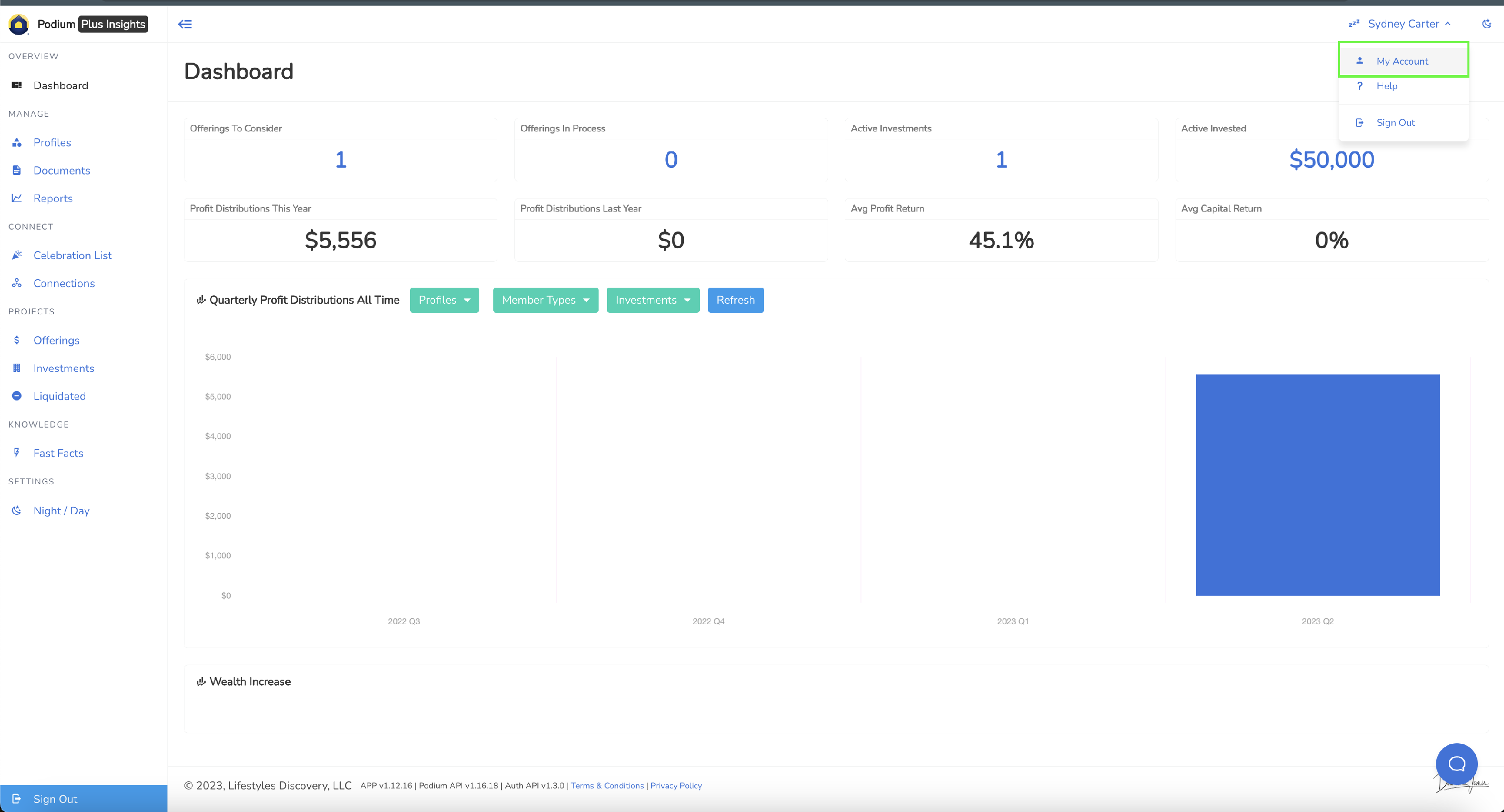The image size is (1504, 812).
Task: Open the Celebration List page
Action: (x=72, y=255)
